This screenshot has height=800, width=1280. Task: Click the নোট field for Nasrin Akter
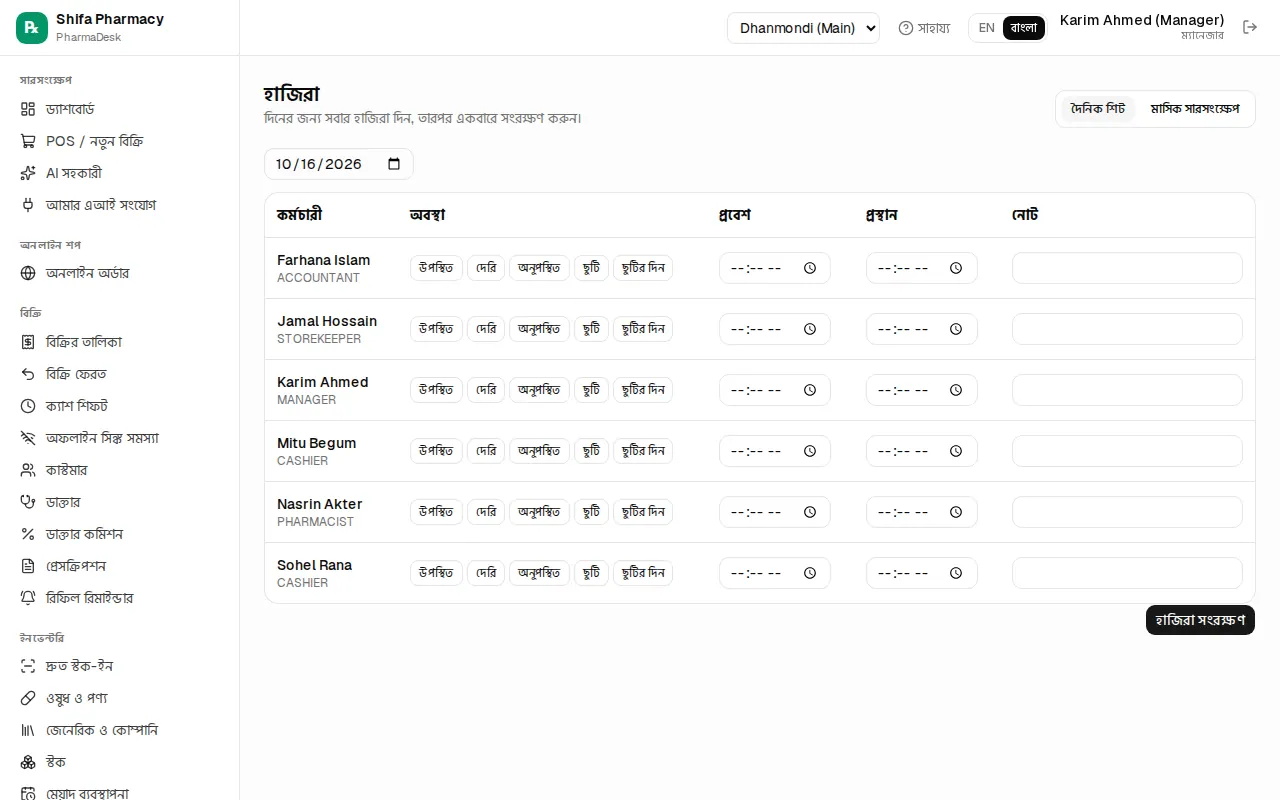pos(1127,512)
